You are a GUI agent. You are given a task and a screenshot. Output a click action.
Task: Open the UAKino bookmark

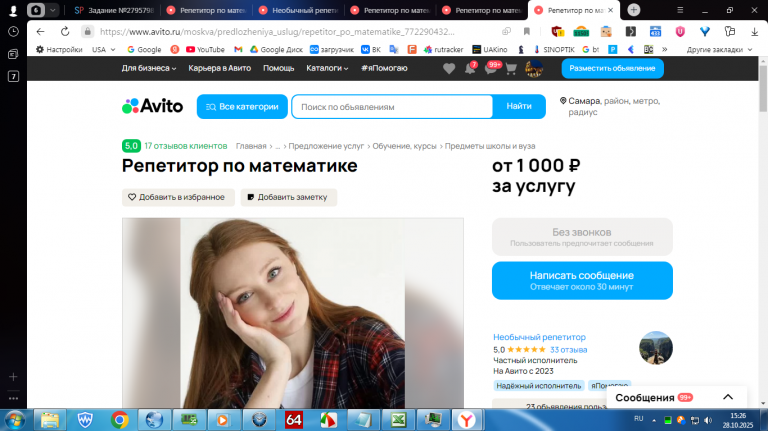[x=490, y=49]
